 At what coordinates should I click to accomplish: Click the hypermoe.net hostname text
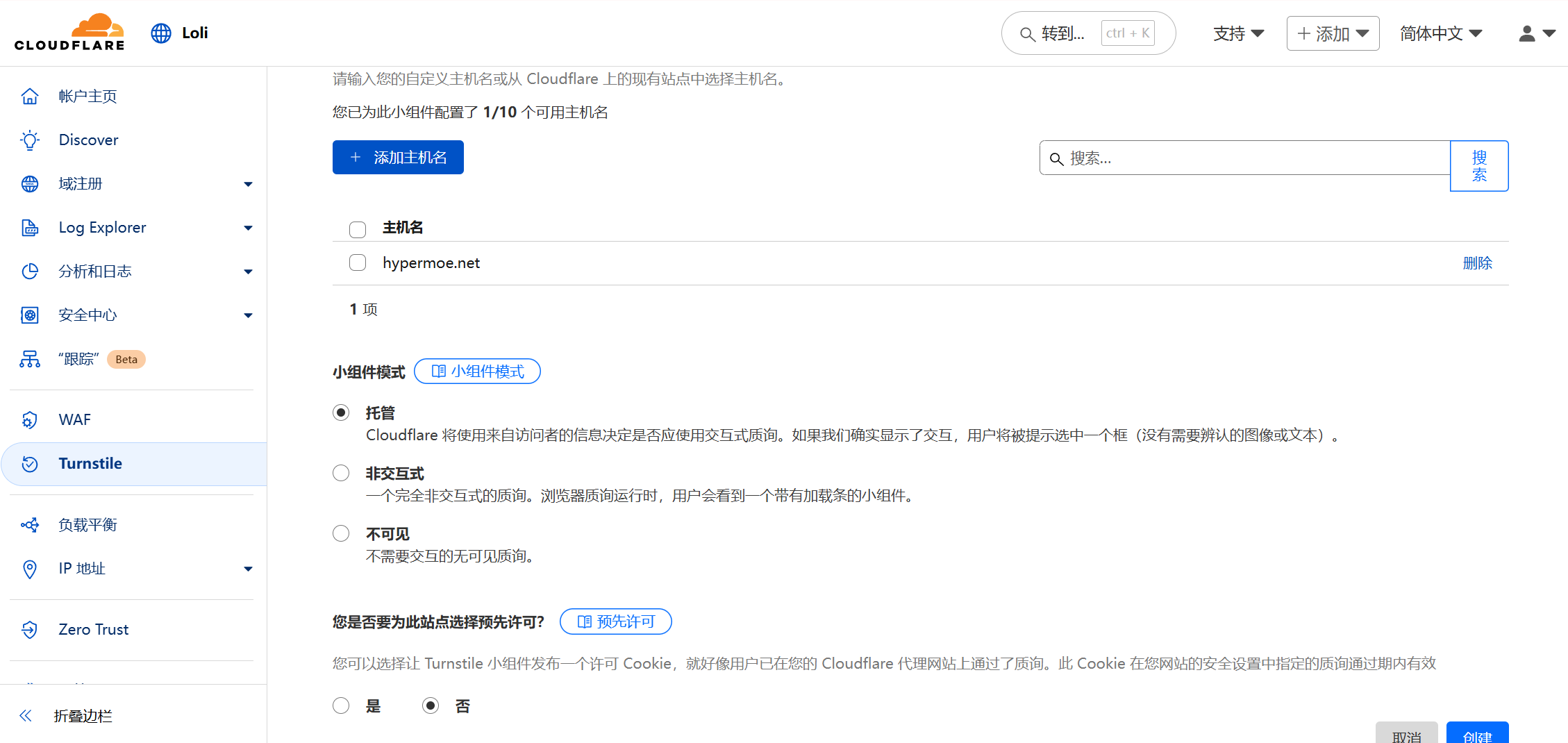coord(431,262)
